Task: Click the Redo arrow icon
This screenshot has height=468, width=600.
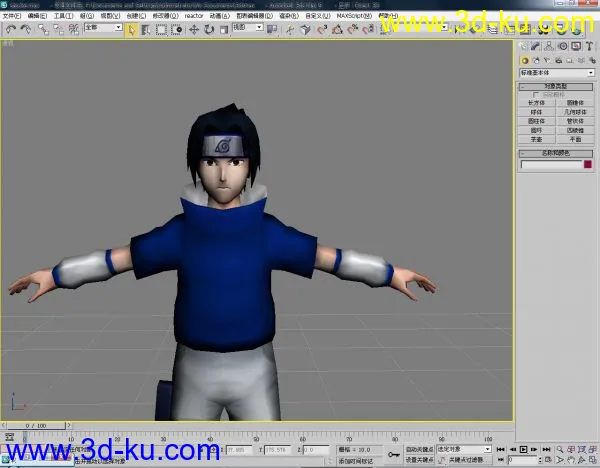Action: (x=26, y=29)
